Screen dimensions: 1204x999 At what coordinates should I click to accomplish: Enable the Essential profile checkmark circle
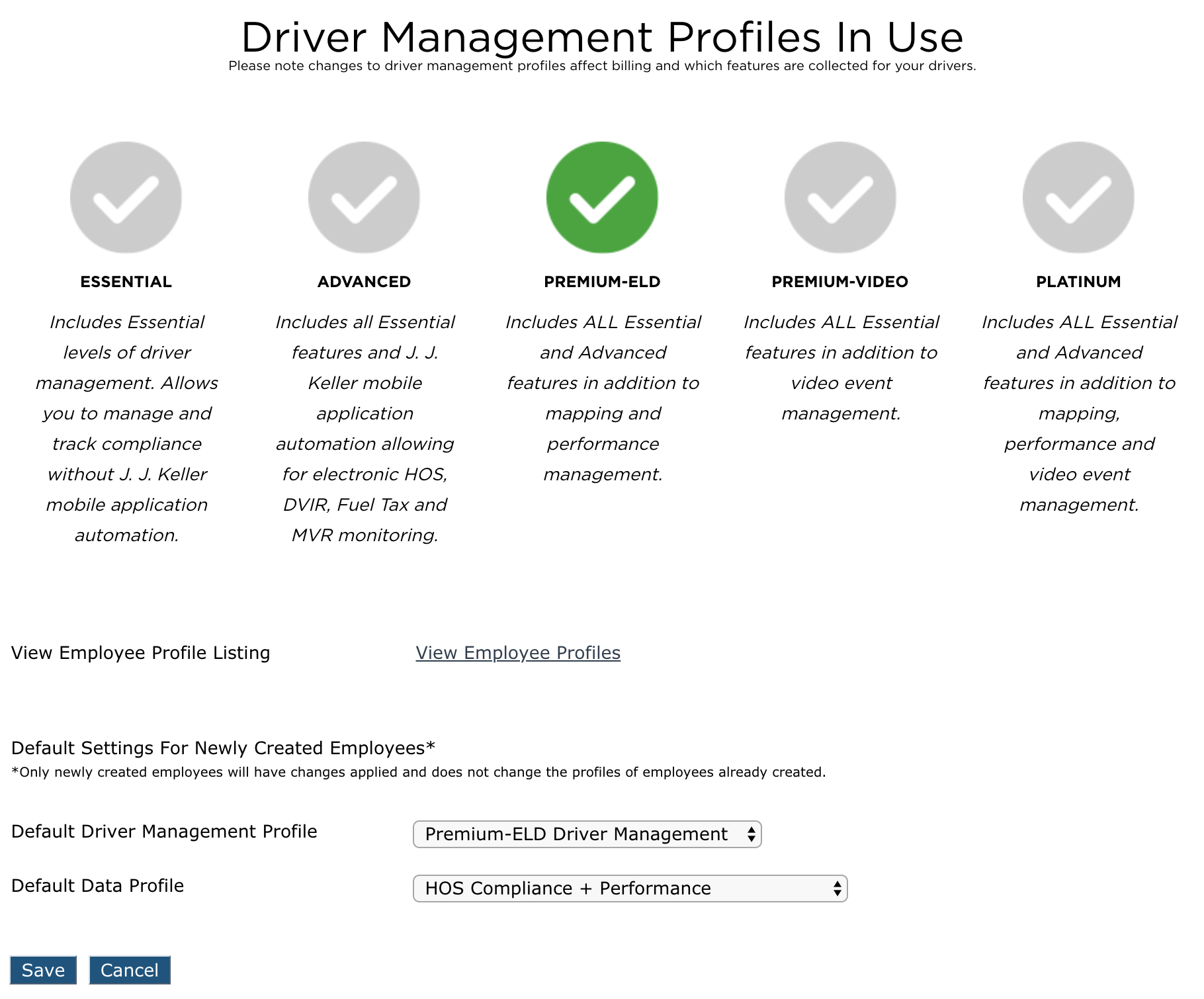point(126,197)
